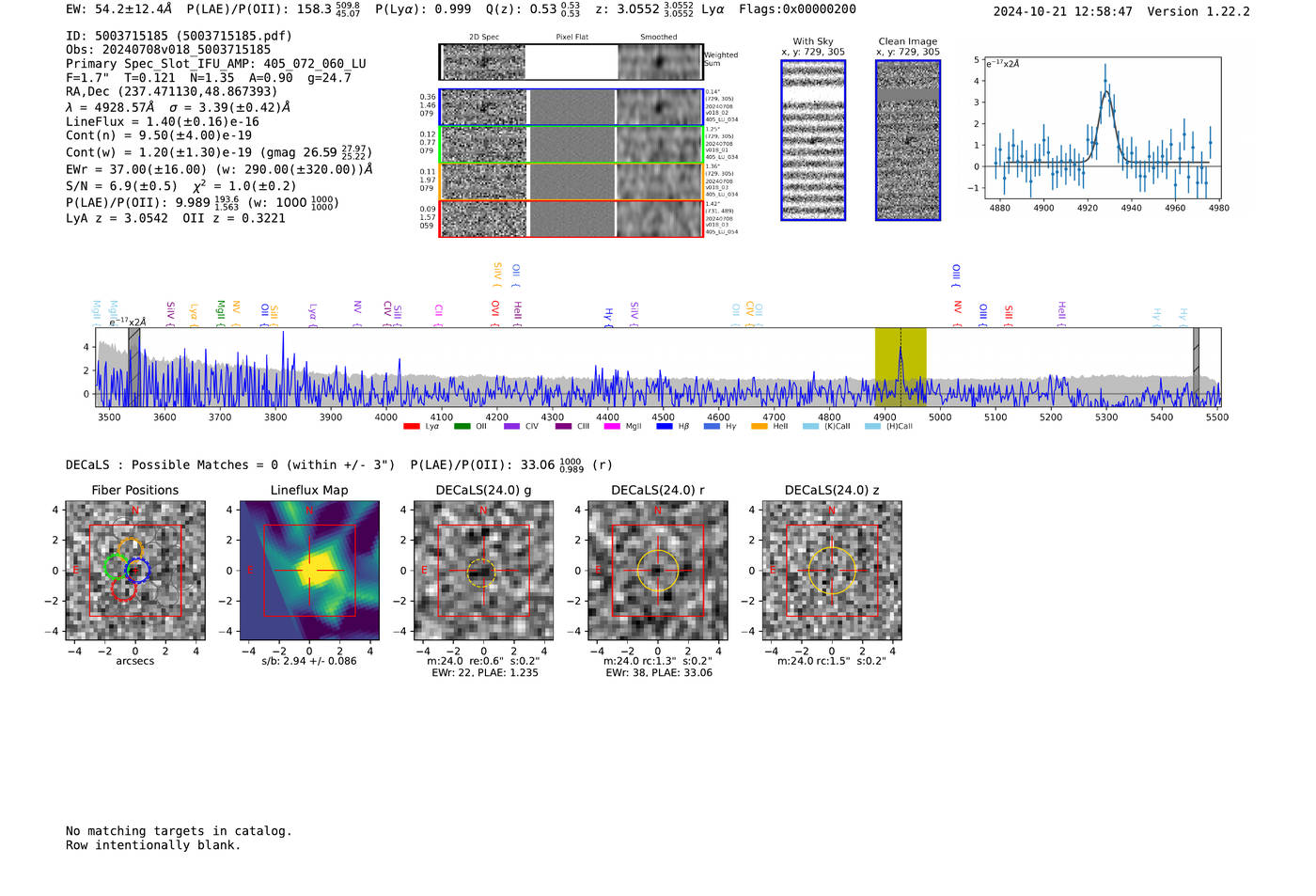Image resolution: width=1316 pixels, height=896 pixels.
Task: Click the EWr: 38, PLAE: 33.06 caption
Action: coord(659,673)
